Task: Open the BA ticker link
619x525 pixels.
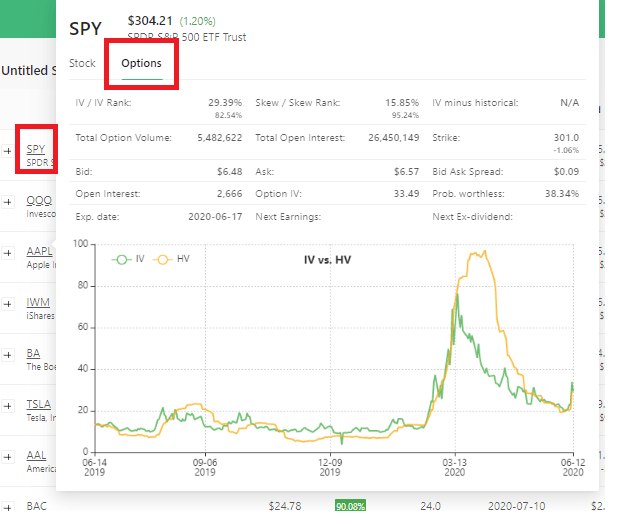Action: pos(33,353)
